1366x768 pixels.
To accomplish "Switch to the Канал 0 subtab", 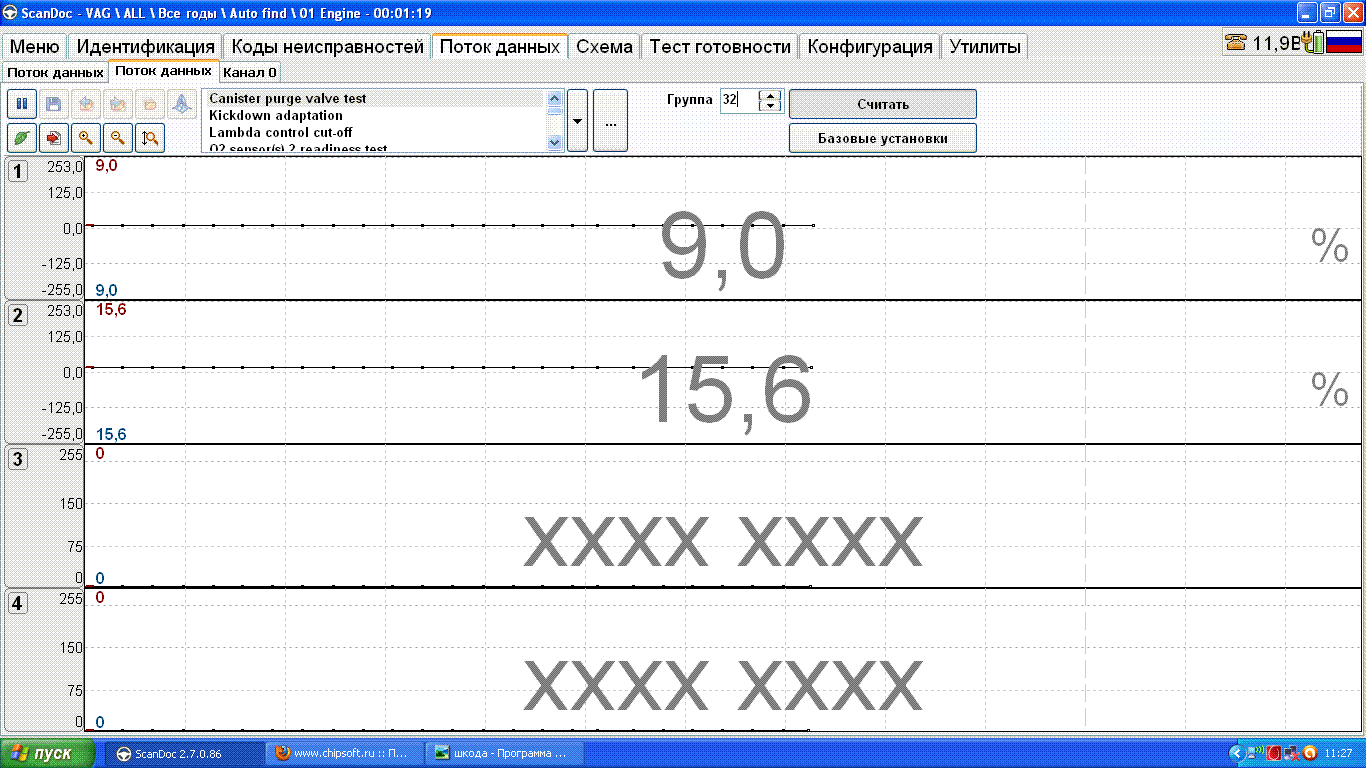I will pyautogui.click(x=250, y=73).
